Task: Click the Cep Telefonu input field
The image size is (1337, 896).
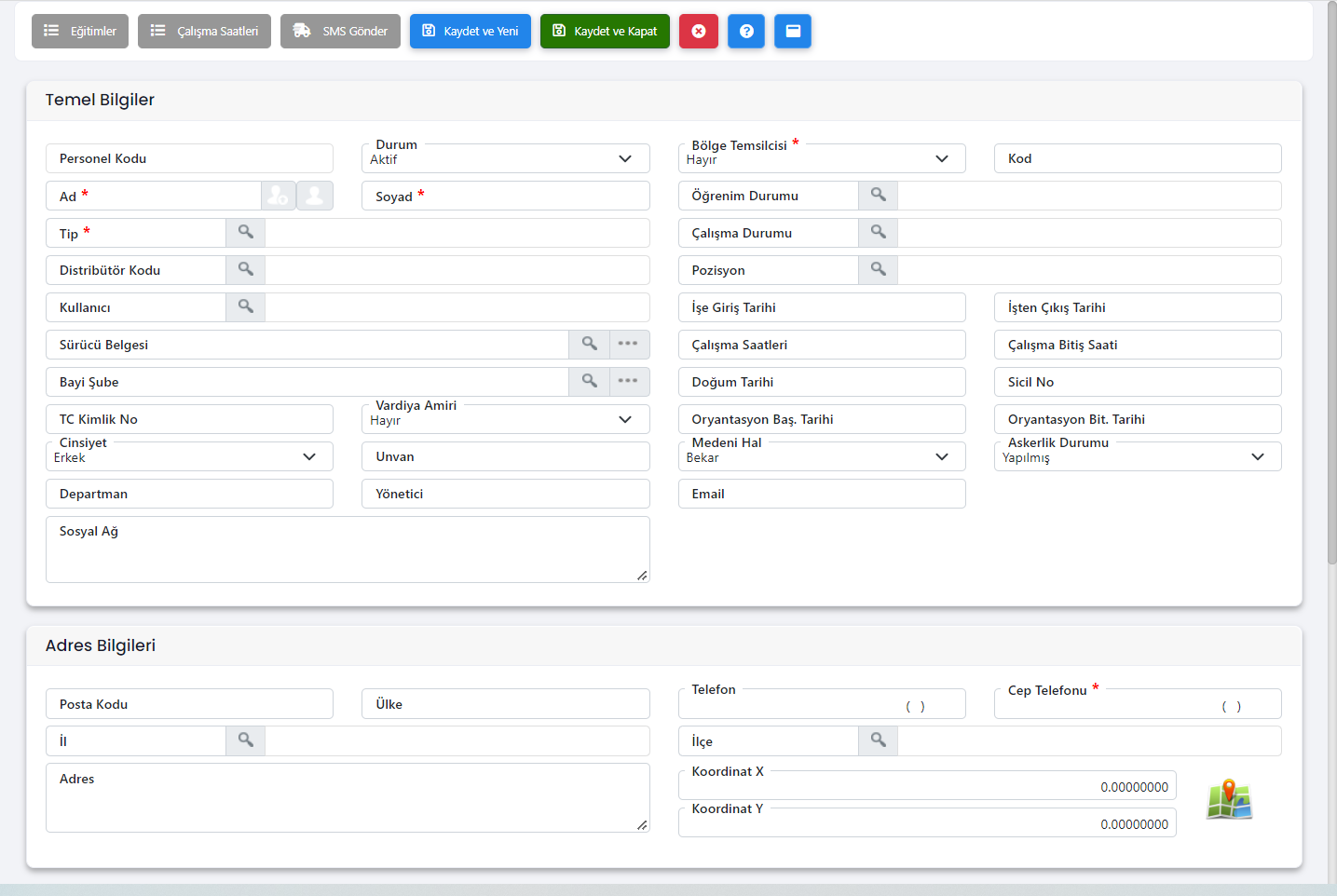Action: pyautogui.click(x=1138, y=704)
